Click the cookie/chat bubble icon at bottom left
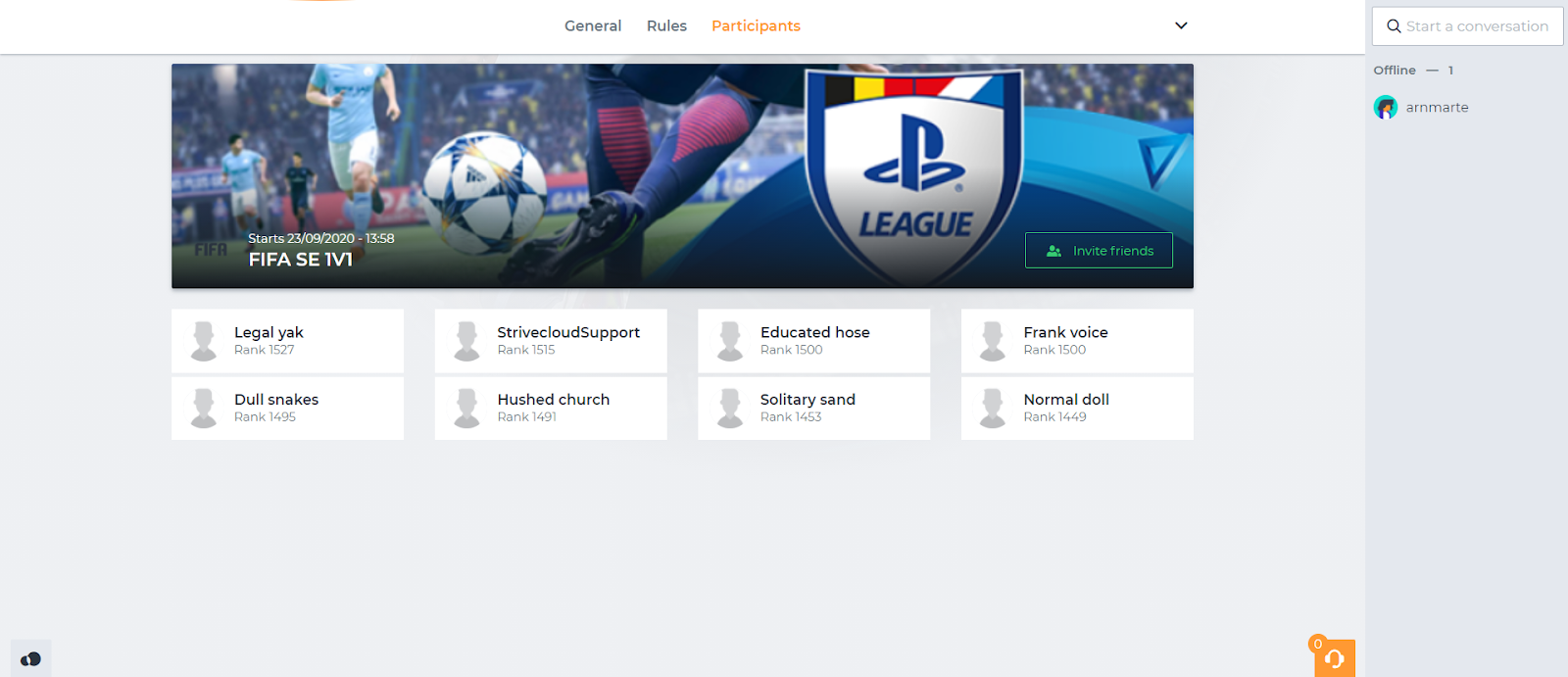Screen dimensions: 1568x677 pyautogui.click(x=30, y=659)
